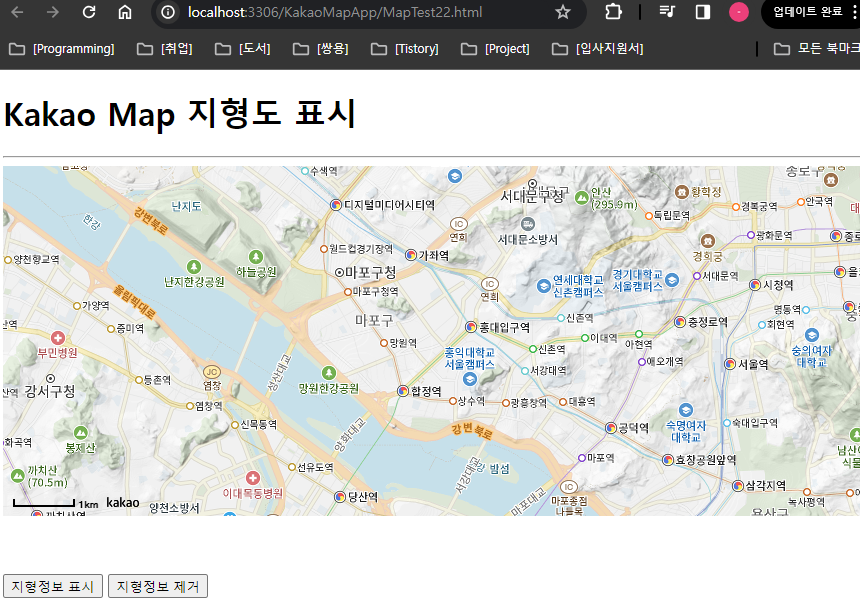This screenshot has height=616, width=860.
Task: Click the browser back arrow
Action: pyautogui.click(x=17, y=12)
